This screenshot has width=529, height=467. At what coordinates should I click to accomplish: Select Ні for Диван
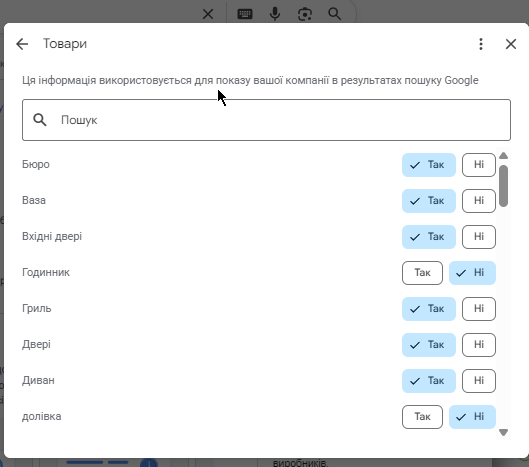479,381
